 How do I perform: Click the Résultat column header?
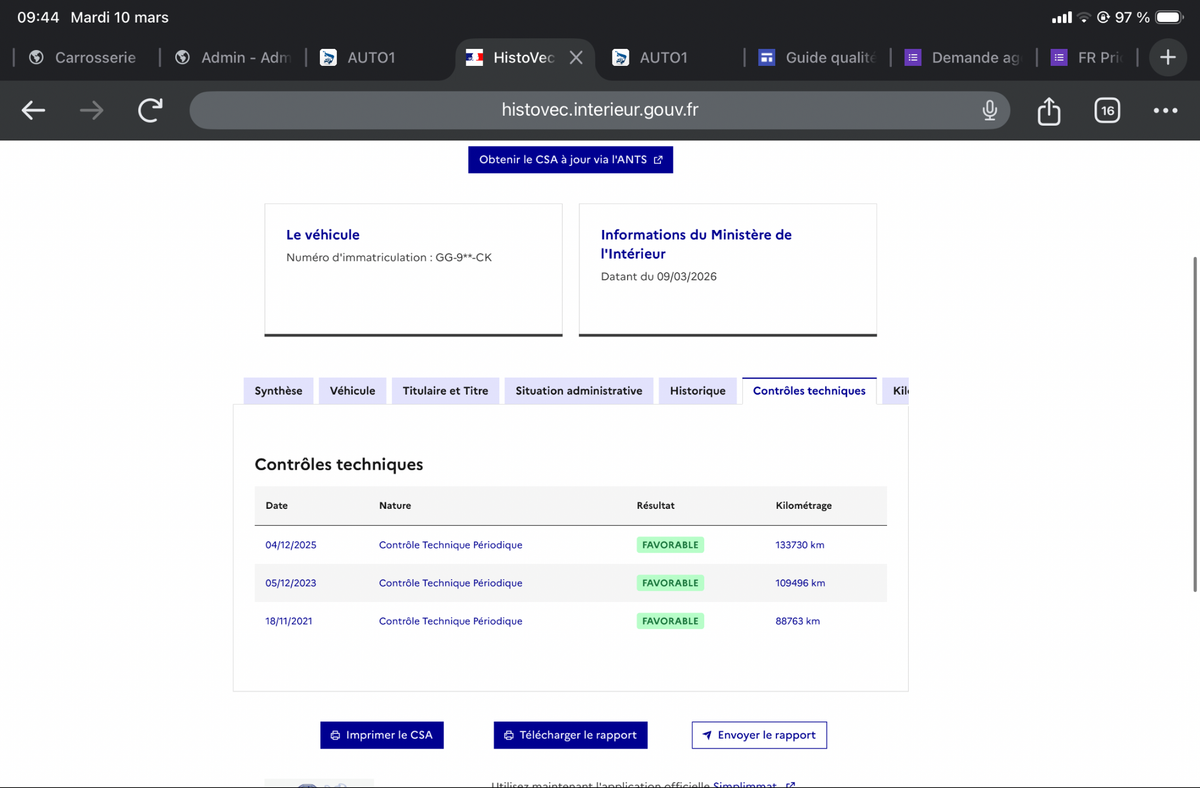pos(655,506)
